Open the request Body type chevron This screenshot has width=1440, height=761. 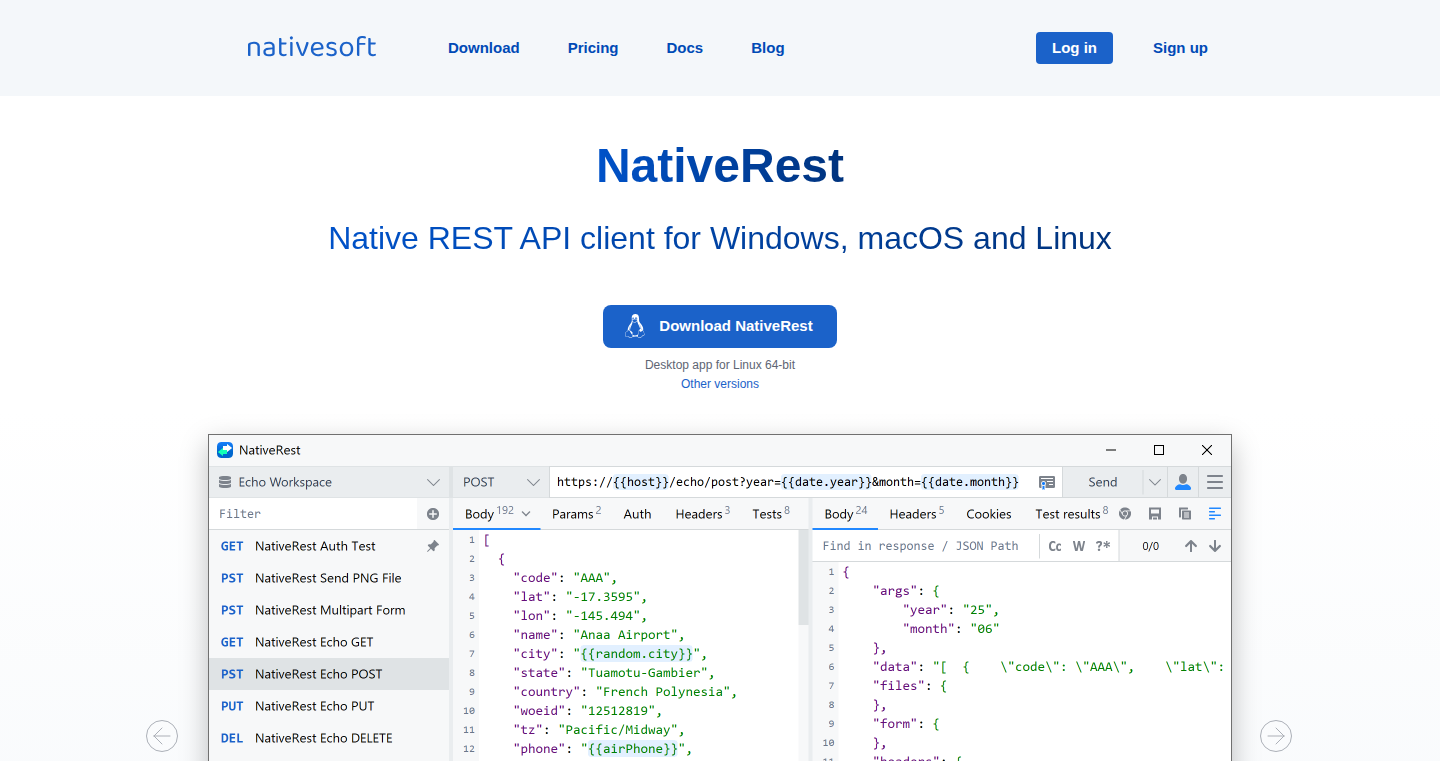click(x=526, y=514)
